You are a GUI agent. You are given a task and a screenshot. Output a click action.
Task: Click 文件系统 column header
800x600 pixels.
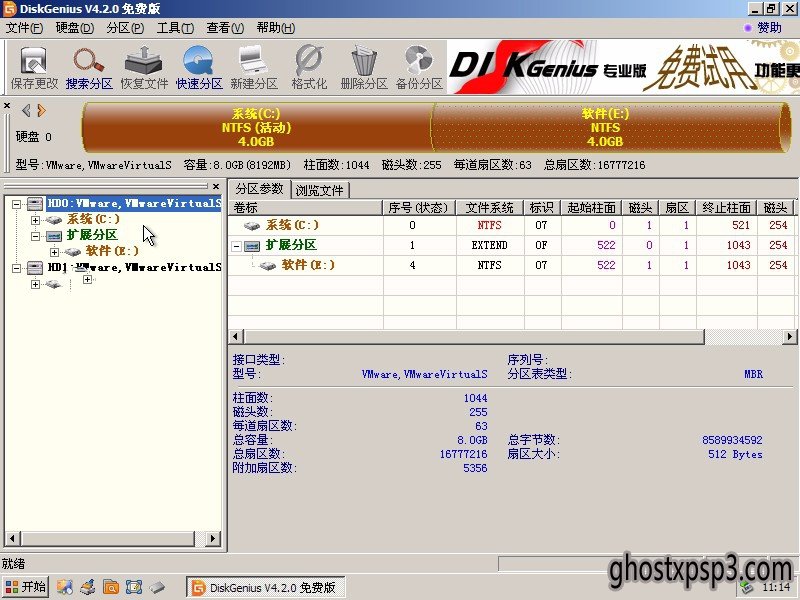[x=489, y=208]
